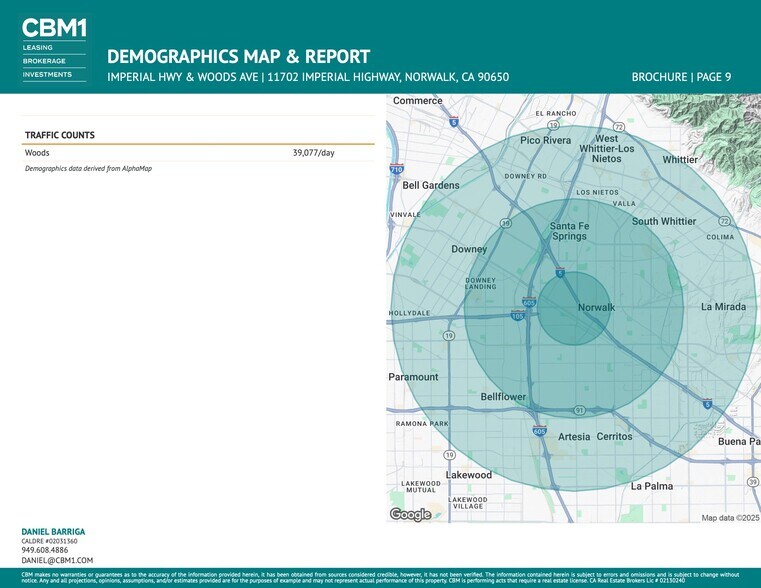Click the I-710 highway shield
This screenshot has height=588, width=761.
pyautogui.click(x=397, y=171)
